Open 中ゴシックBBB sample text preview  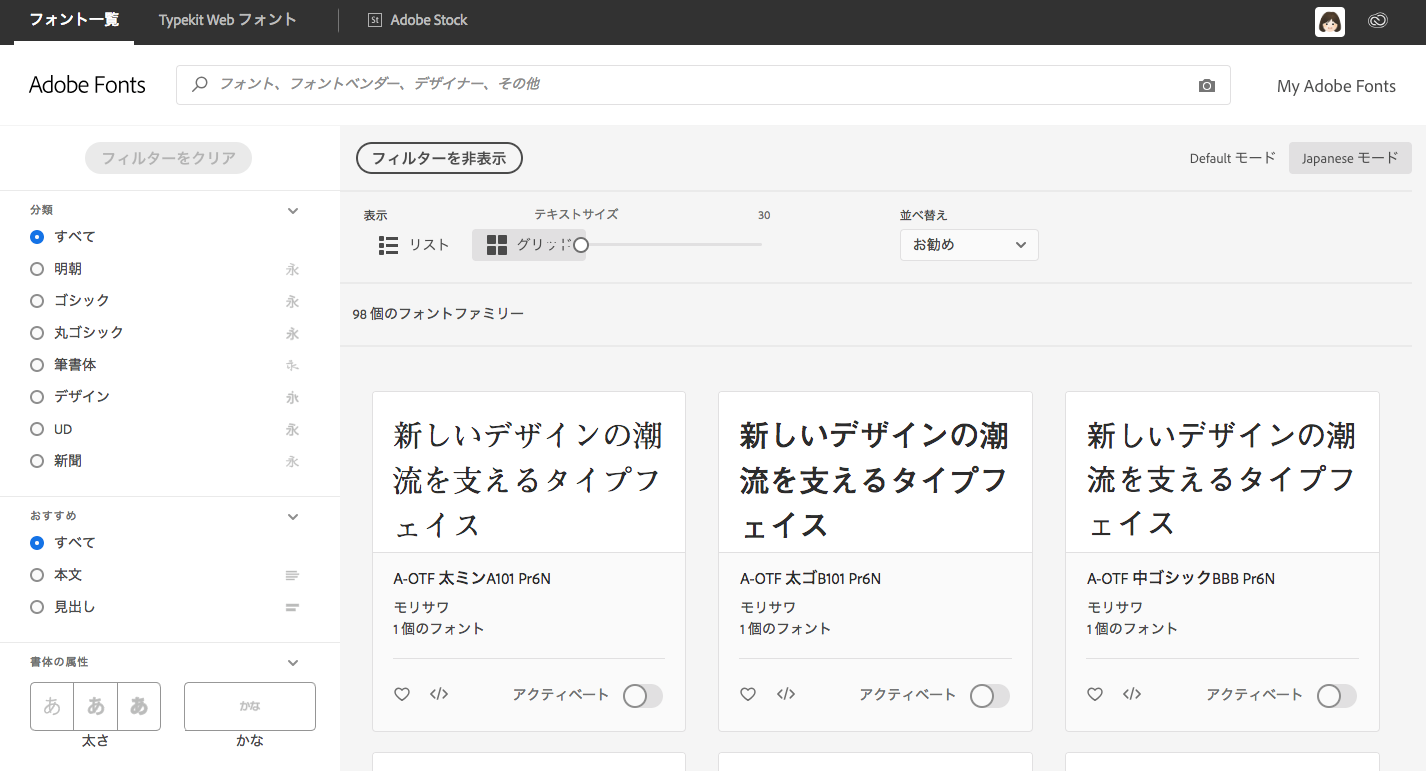(1222, 480)
